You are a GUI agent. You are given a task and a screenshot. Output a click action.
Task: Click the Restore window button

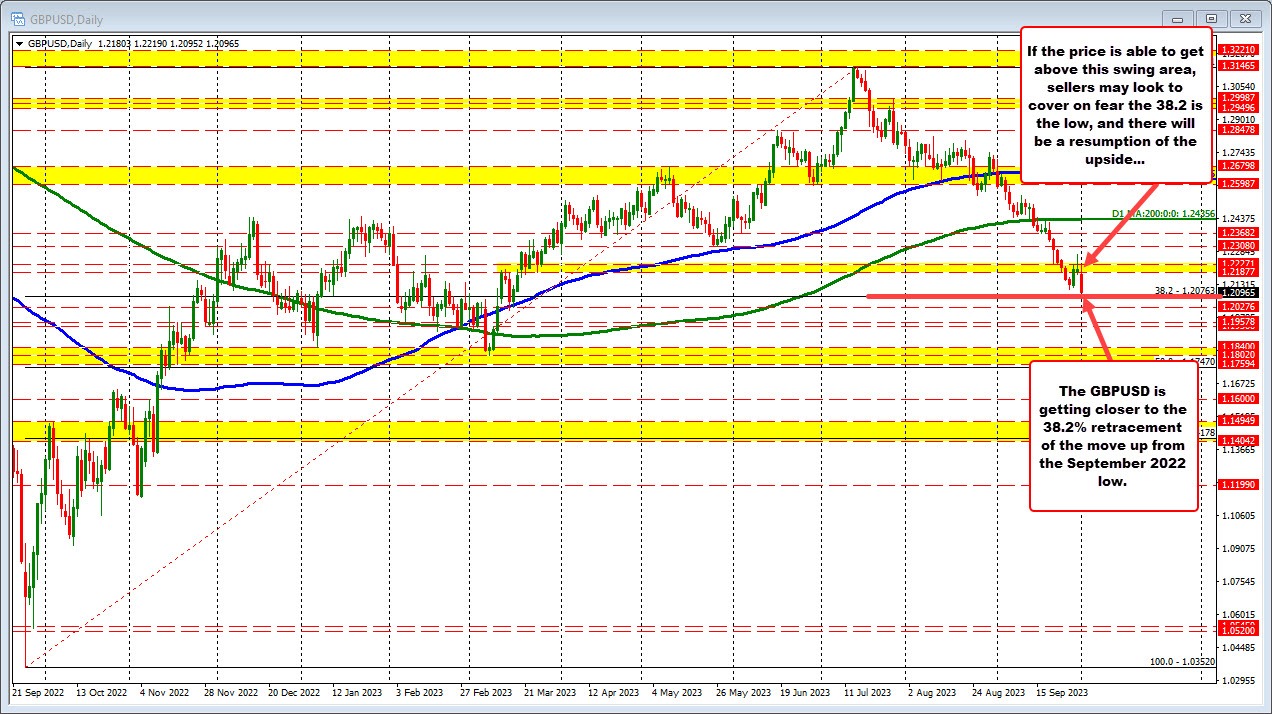coord(1210,18)
